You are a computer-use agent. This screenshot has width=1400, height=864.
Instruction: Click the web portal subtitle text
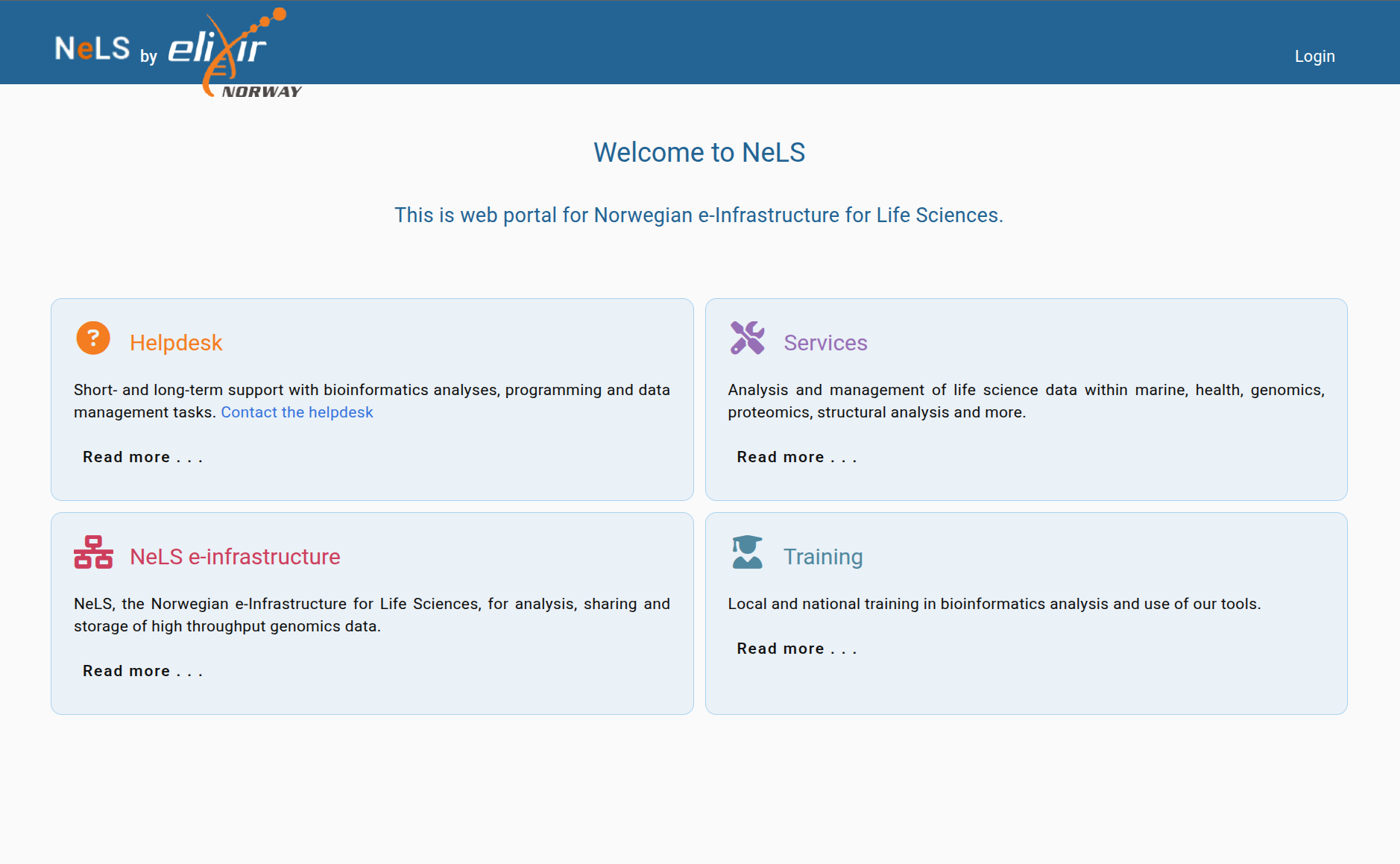pyautogui.click(x=699, y=215)
